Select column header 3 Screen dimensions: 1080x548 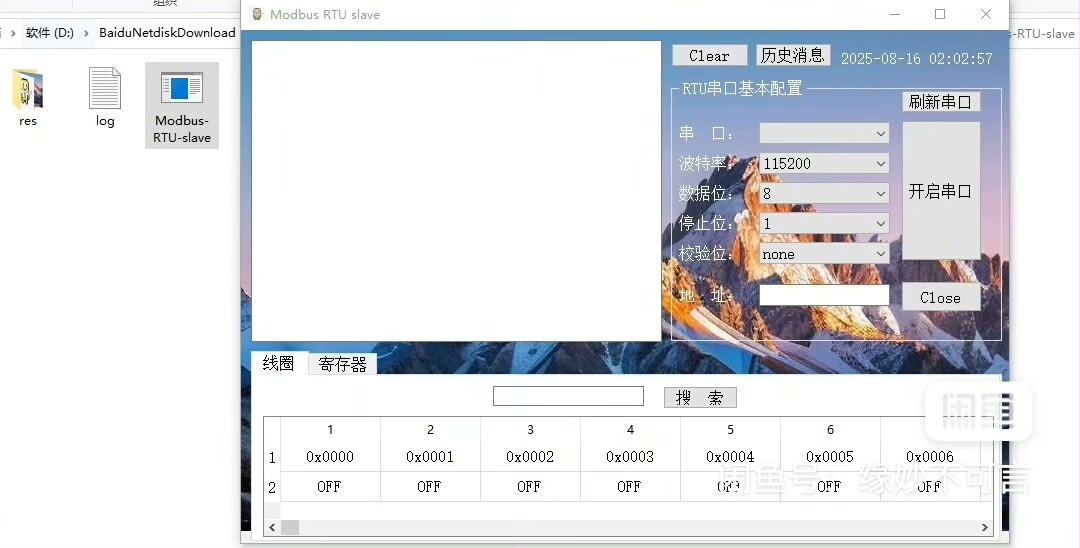tap(530, 430)
